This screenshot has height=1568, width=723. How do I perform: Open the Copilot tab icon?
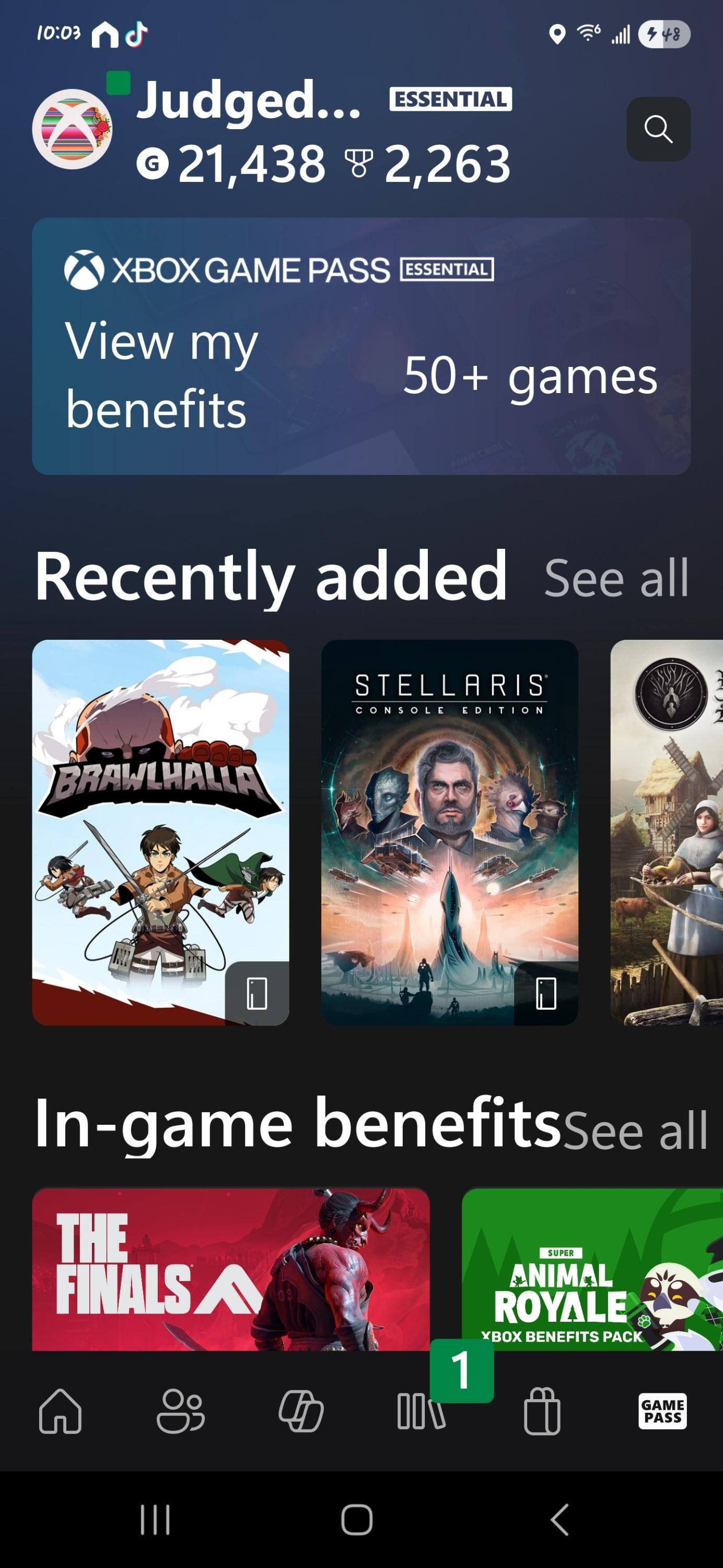pyautogui.click(x=301, y=1410)
